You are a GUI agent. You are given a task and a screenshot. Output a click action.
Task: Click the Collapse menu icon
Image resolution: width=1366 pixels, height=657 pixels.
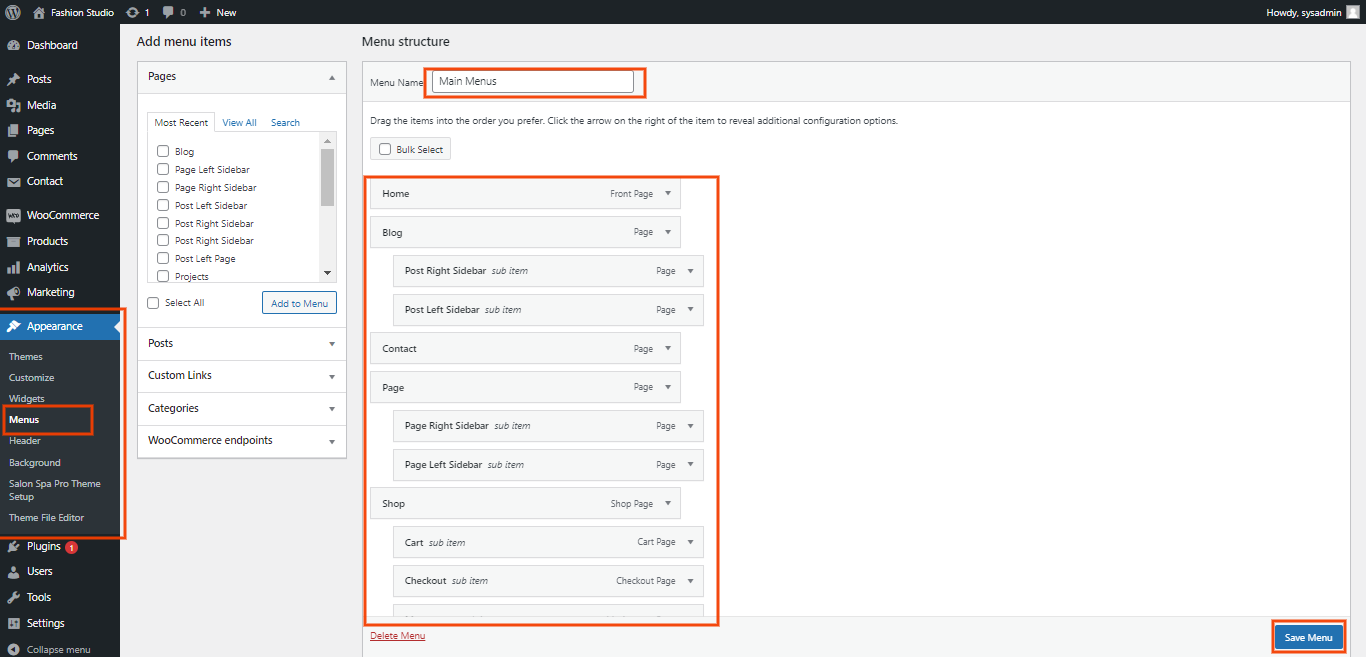pyautogui.click(x=13, y=649)
